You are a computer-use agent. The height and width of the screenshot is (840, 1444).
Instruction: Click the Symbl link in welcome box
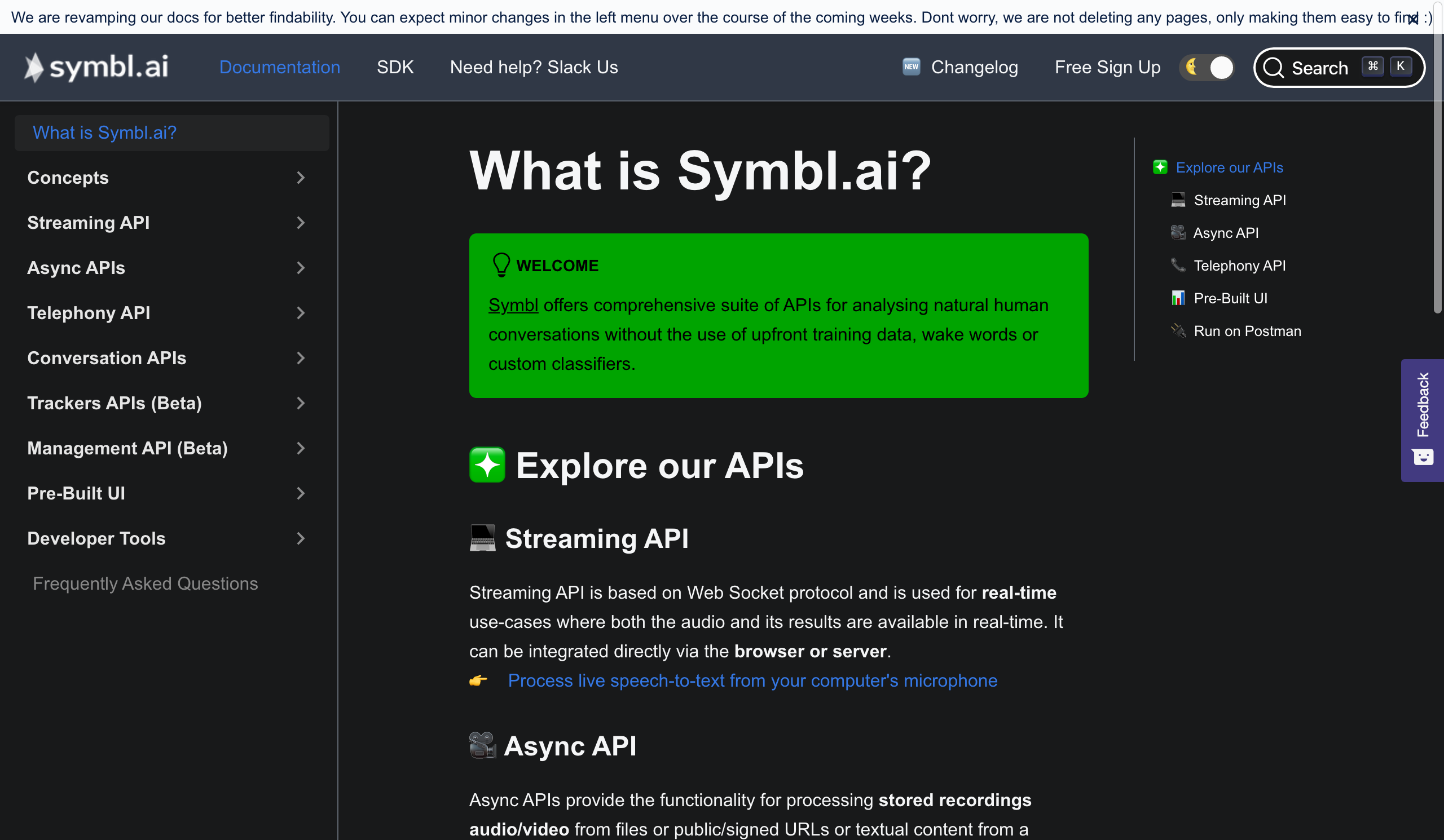(513, 305)
